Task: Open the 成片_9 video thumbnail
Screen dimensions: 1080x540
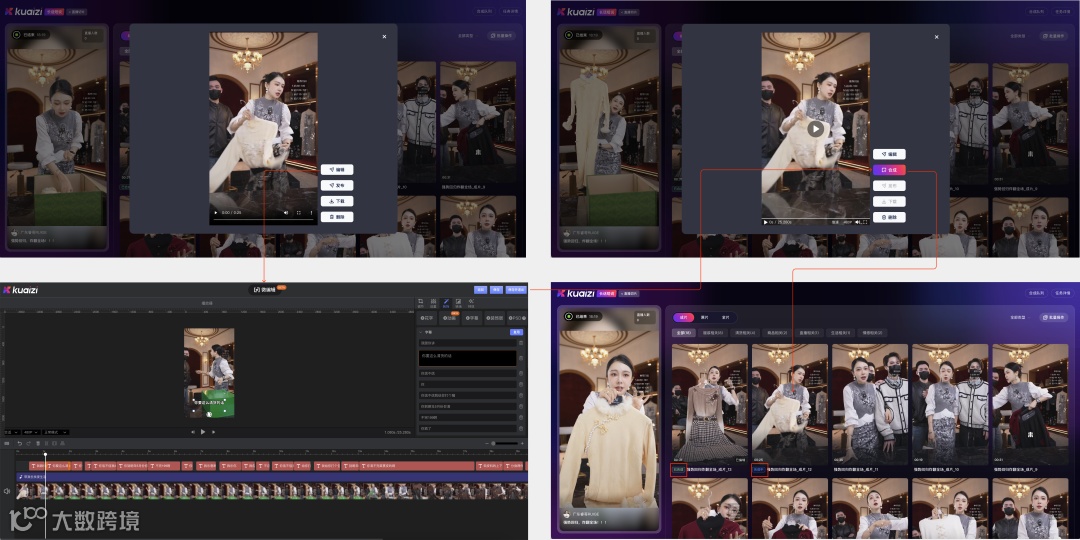Action: 1030,404
